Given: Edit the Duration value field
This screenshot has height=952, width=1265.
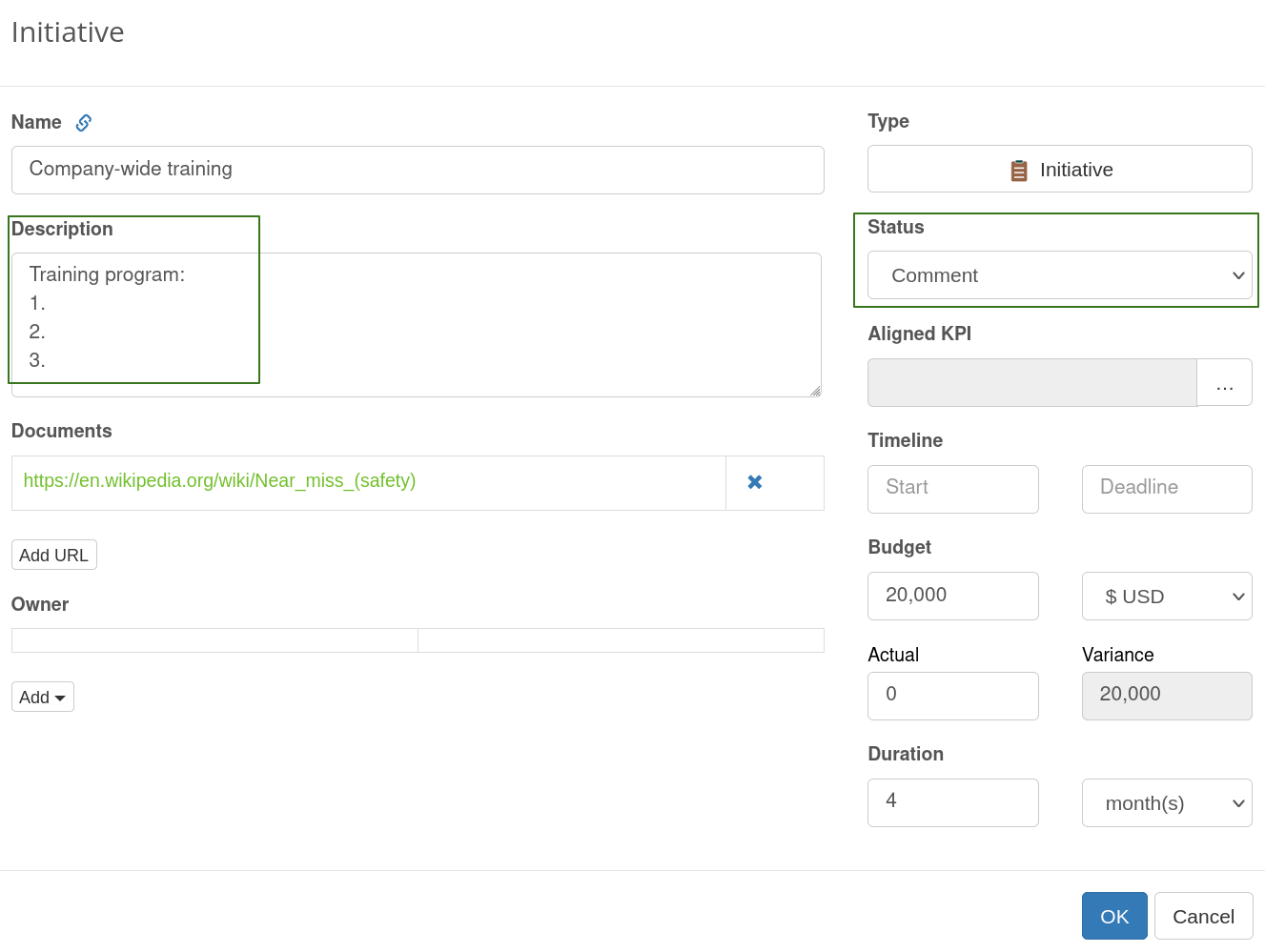Looking at the screenshot, I should coord(952,802).
